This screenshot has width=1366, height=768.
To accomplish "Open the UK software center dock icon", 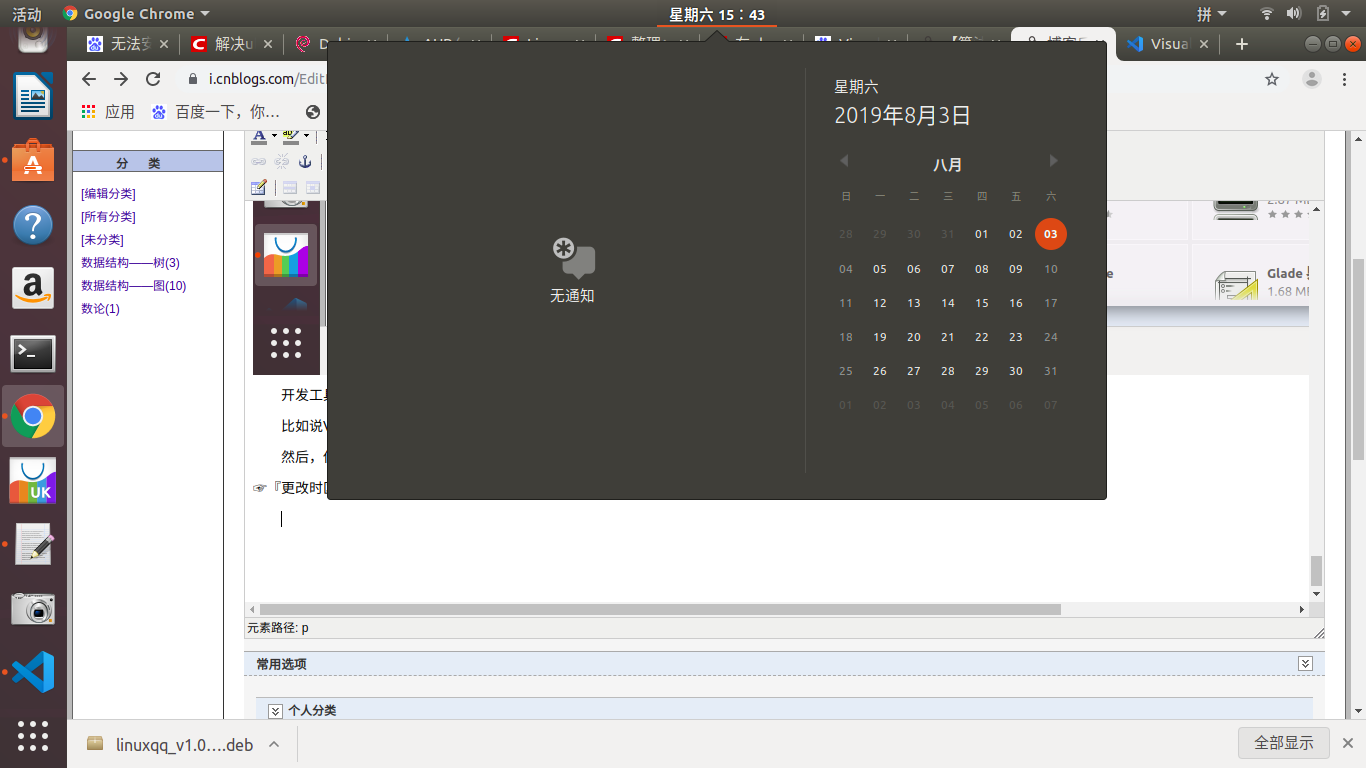I will [x=33, y=481].
